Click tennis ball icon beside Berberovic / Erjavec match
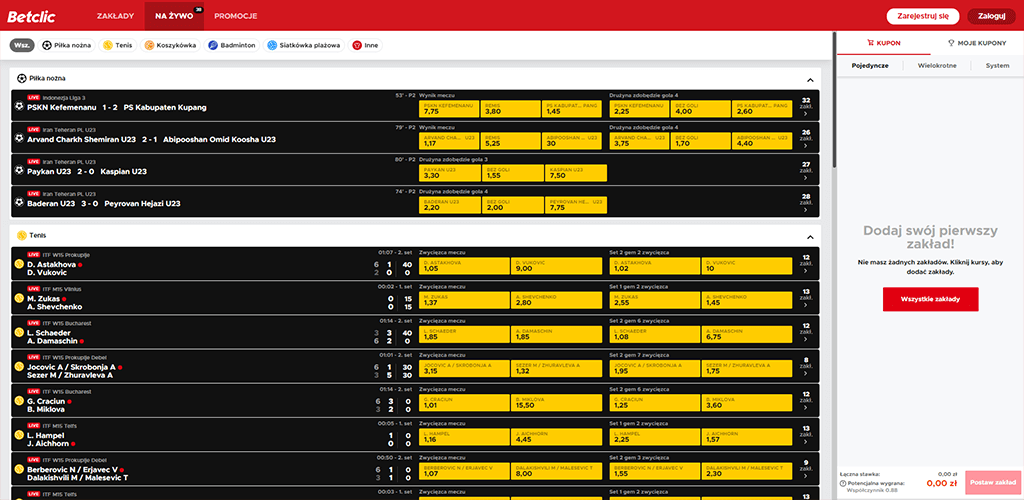This screenshot has height=500, width=1024. pyautogui.click(x=19, y=470)
